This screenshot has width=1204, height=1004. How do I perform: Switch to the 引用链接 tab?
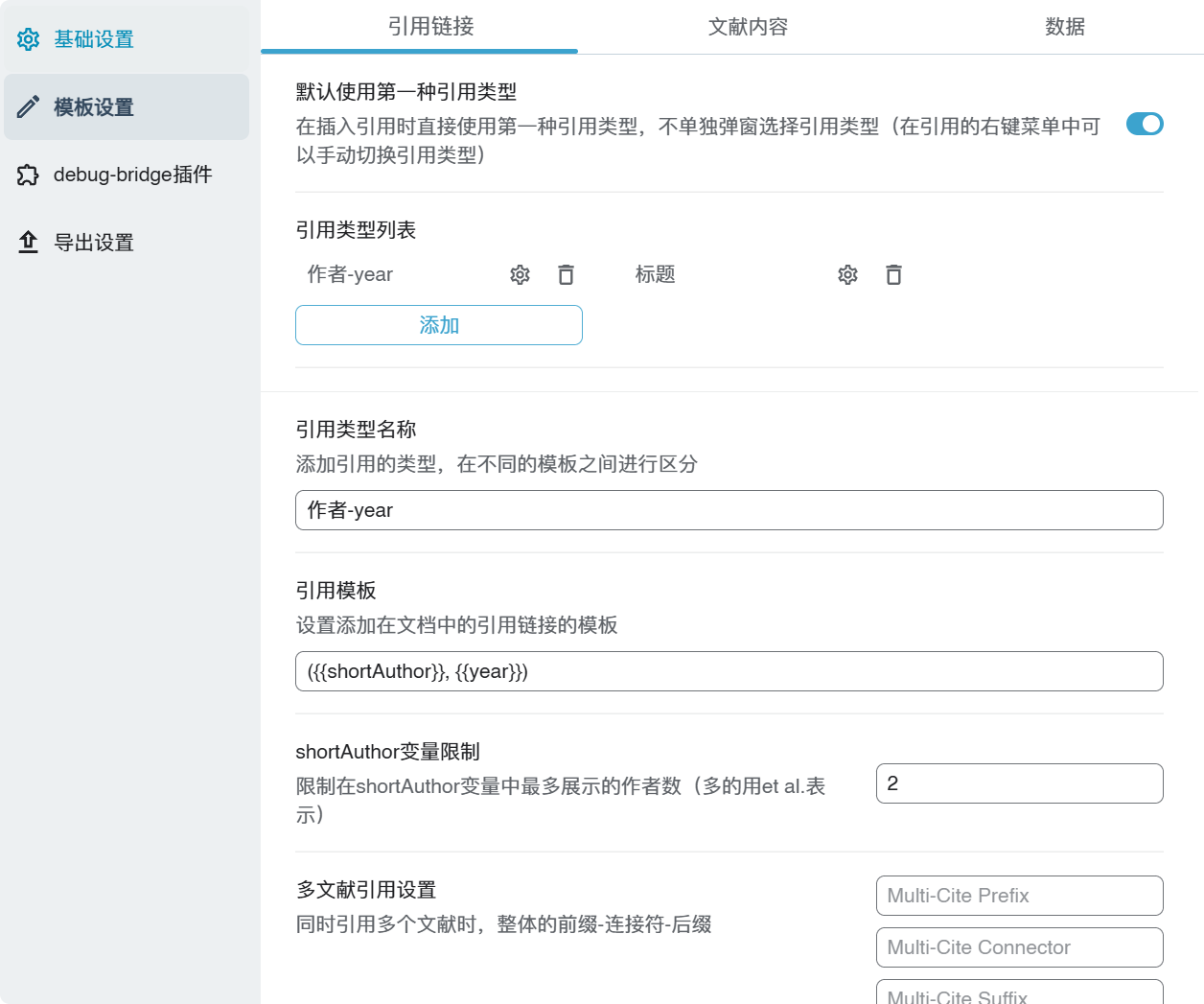coord(430,27)
